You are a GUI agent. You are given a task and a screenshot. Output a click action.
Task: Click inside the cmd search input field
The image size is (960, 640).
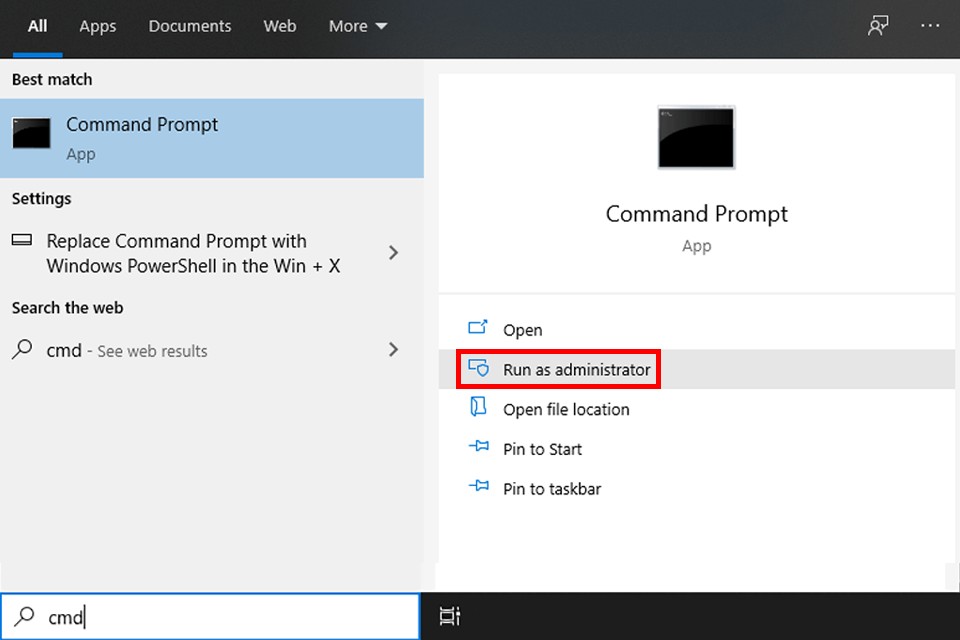point(200,617)
